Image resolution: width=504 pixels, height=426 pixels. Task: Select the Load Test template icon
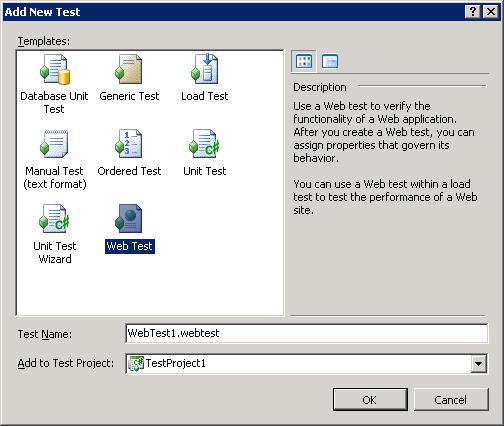click(x=204, y=69)
